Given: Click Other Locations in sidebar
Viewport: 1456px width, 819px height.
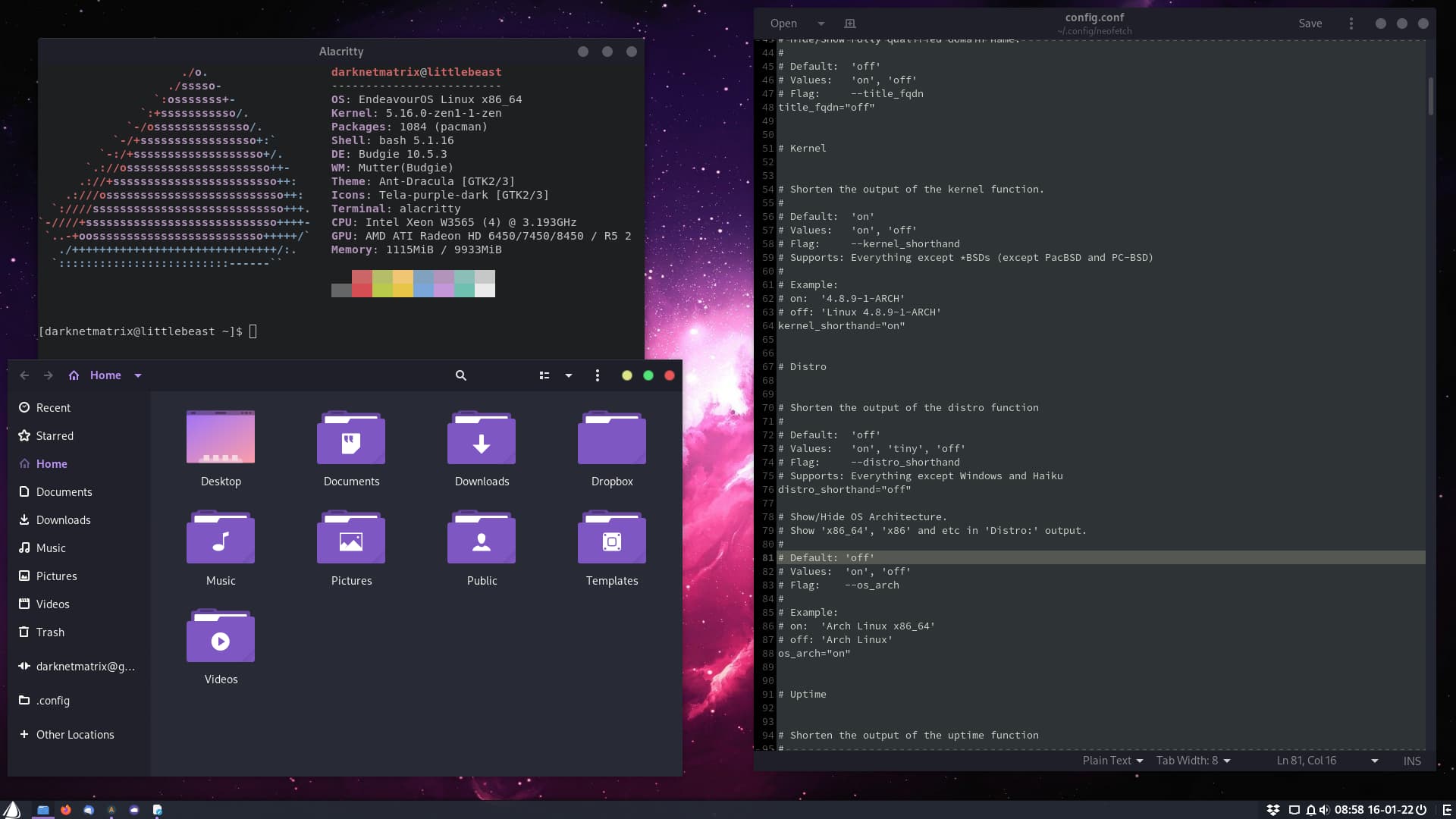Looking at the screenshot, I should coord(79,735).
